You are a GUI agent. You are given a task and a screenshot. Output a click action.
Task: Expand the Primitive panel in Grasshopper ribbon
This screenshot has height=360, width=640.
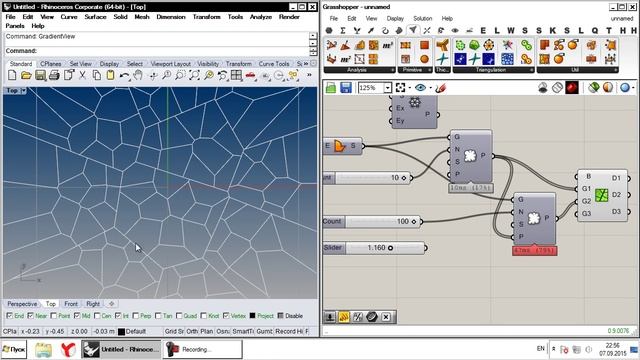(429, 70)
